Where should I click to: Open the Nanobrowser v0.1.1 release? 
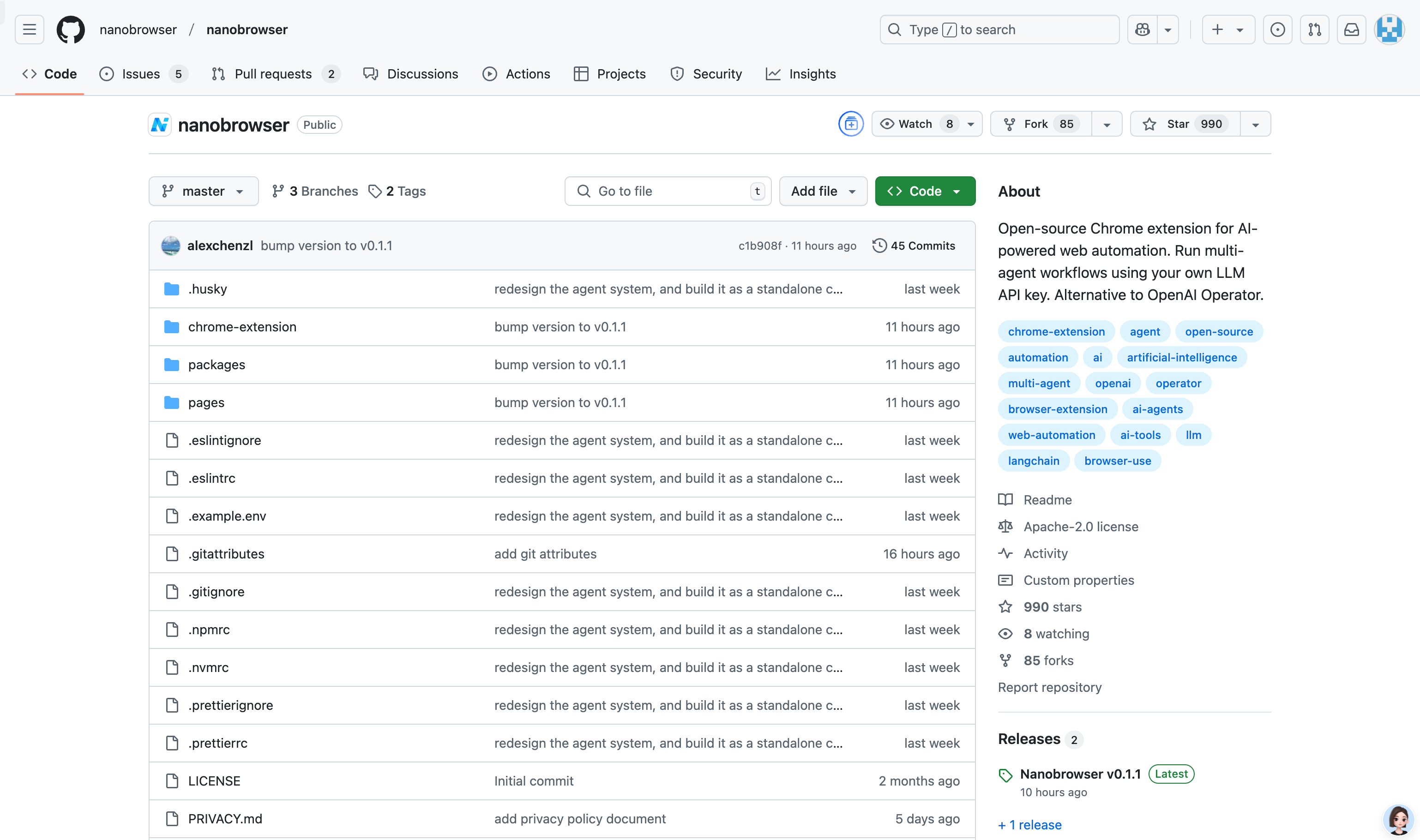tap(1080, 774)
